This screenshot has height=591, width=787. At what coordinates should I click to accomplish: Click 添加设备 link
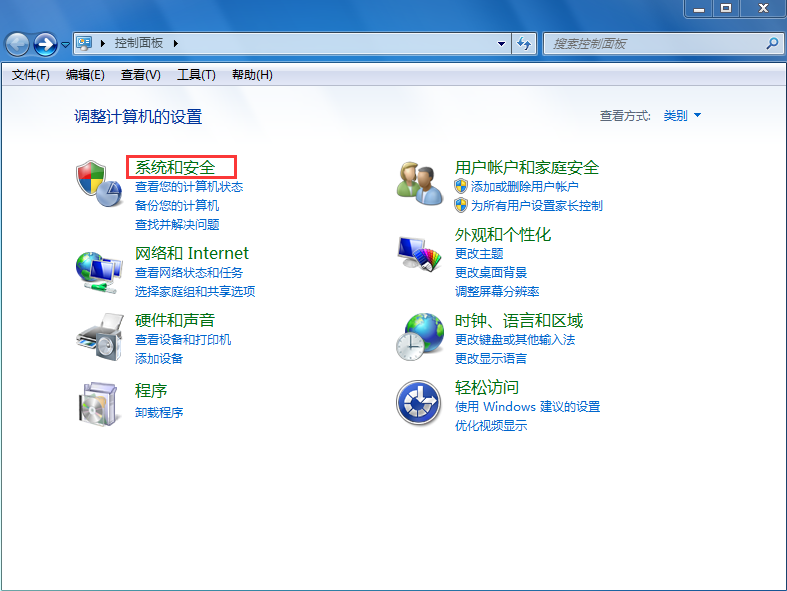click(x=159, y=359)
